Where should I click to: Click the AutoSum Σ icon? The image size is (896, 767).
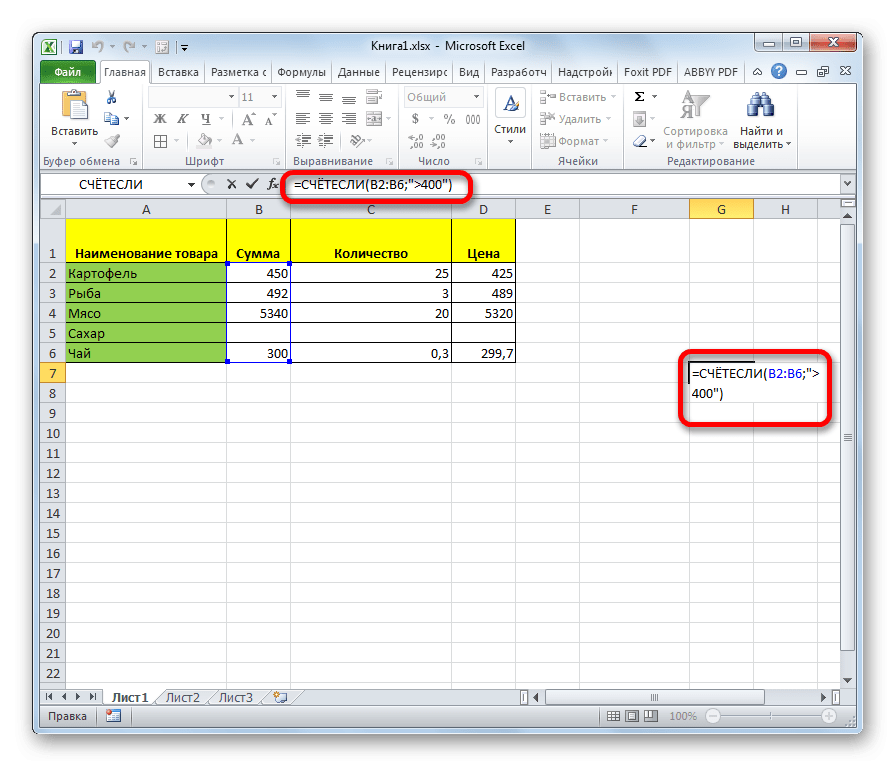pyautogui.click(x=639, y=97)
